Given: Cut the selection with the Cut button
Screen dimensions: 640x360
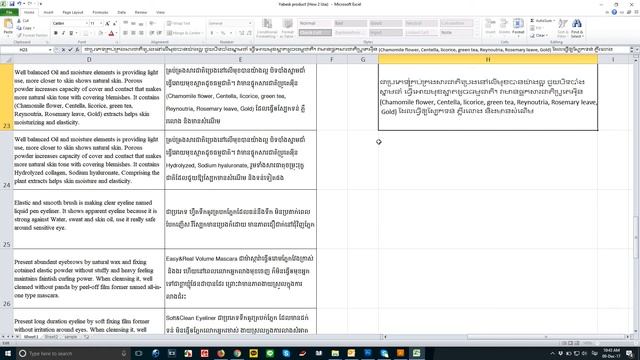Looking at the screenshot, I should point(23,21).
